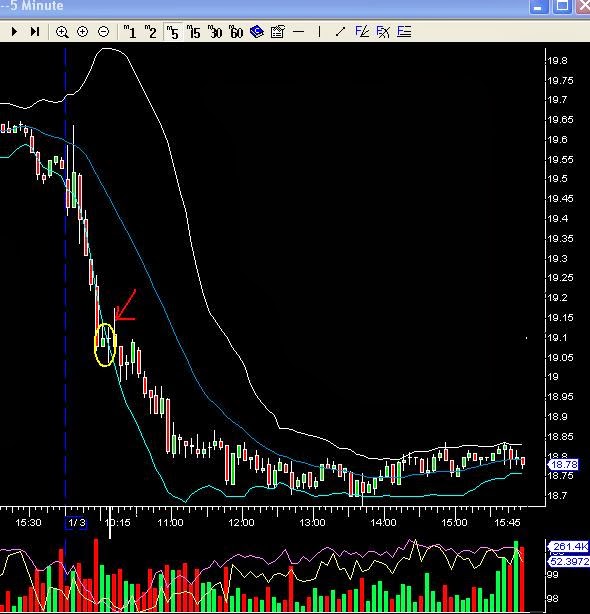Click the 13:00 time axis label

coord(312,523)
